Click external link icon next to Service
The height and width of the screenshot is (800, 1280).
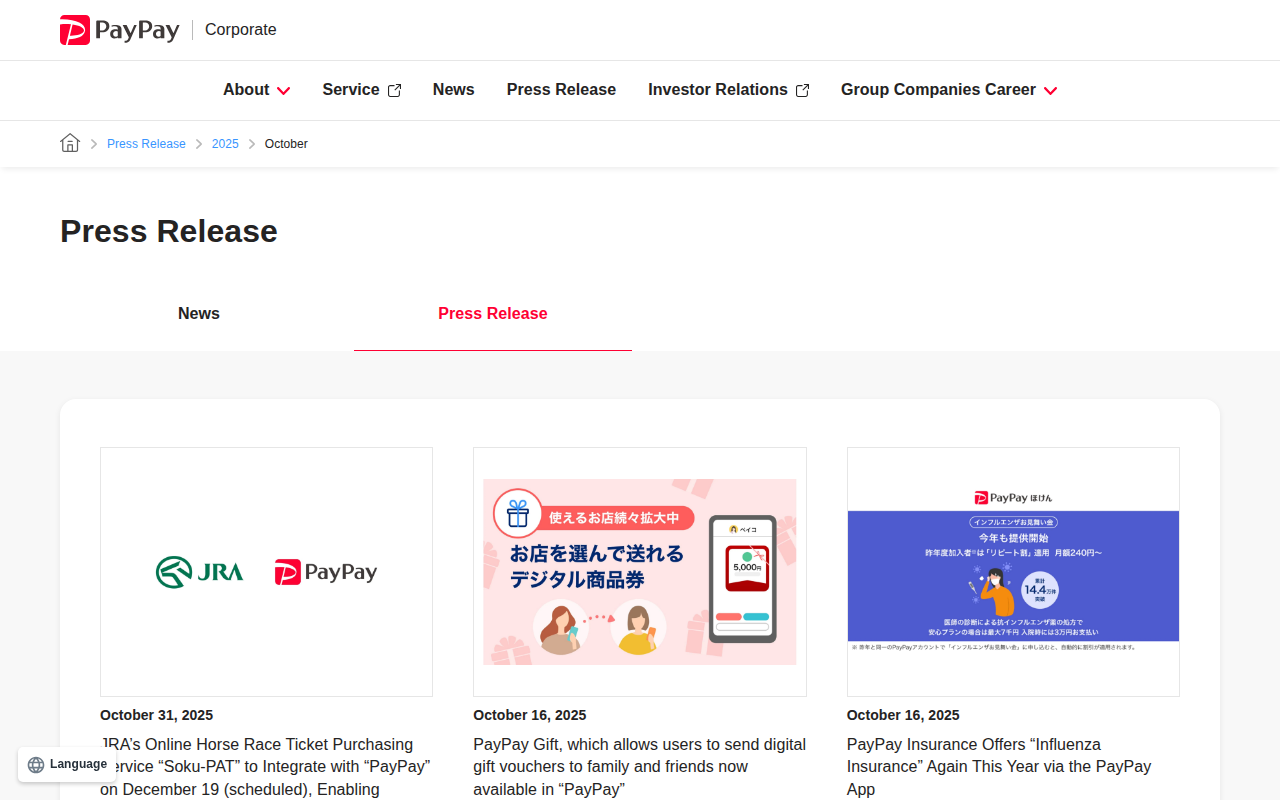394,90
